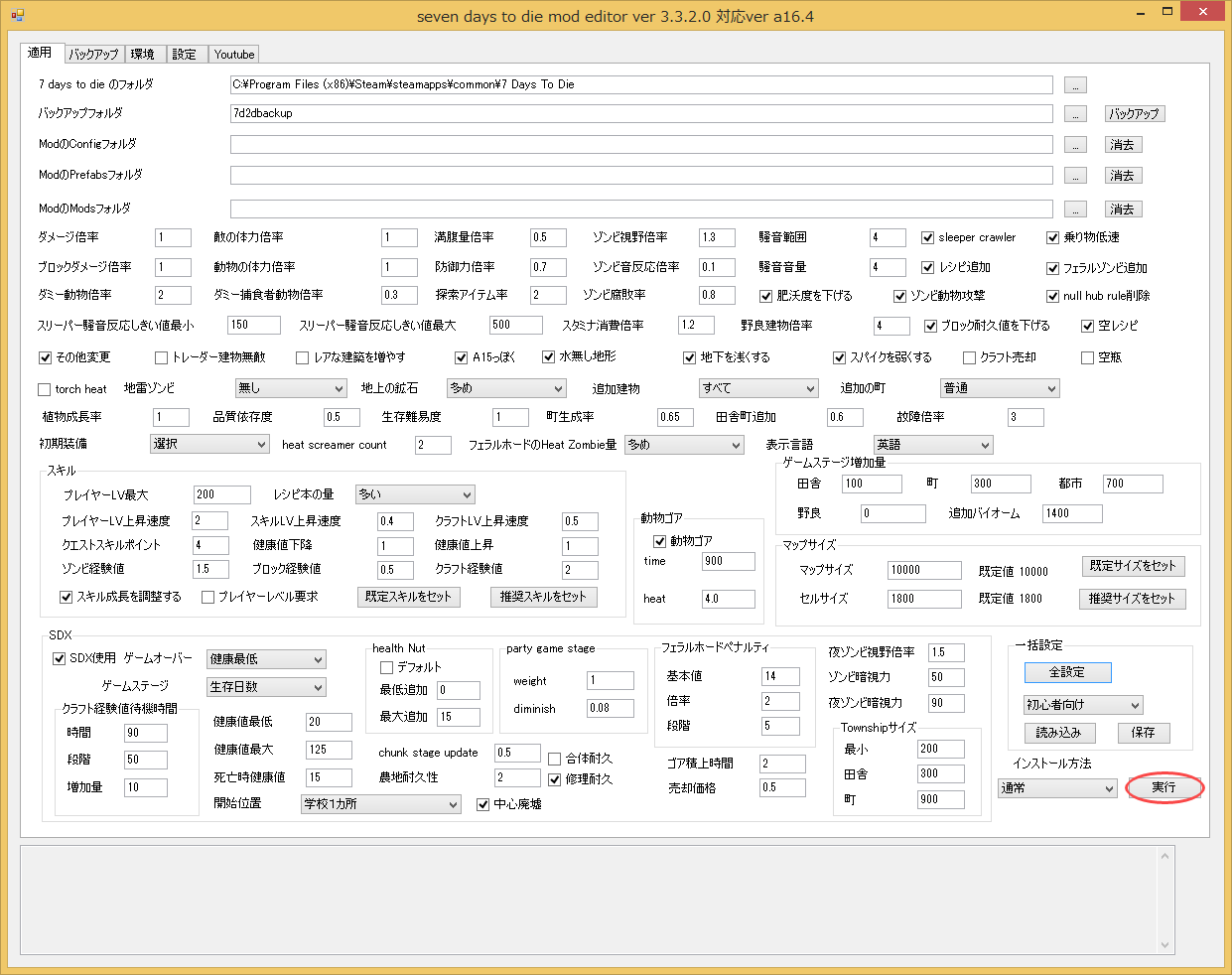Image resolution: width=1232 pixels, height=975 pixels.
Task: Focus the セルサイズ input field
Action: [x=925, y=600]
